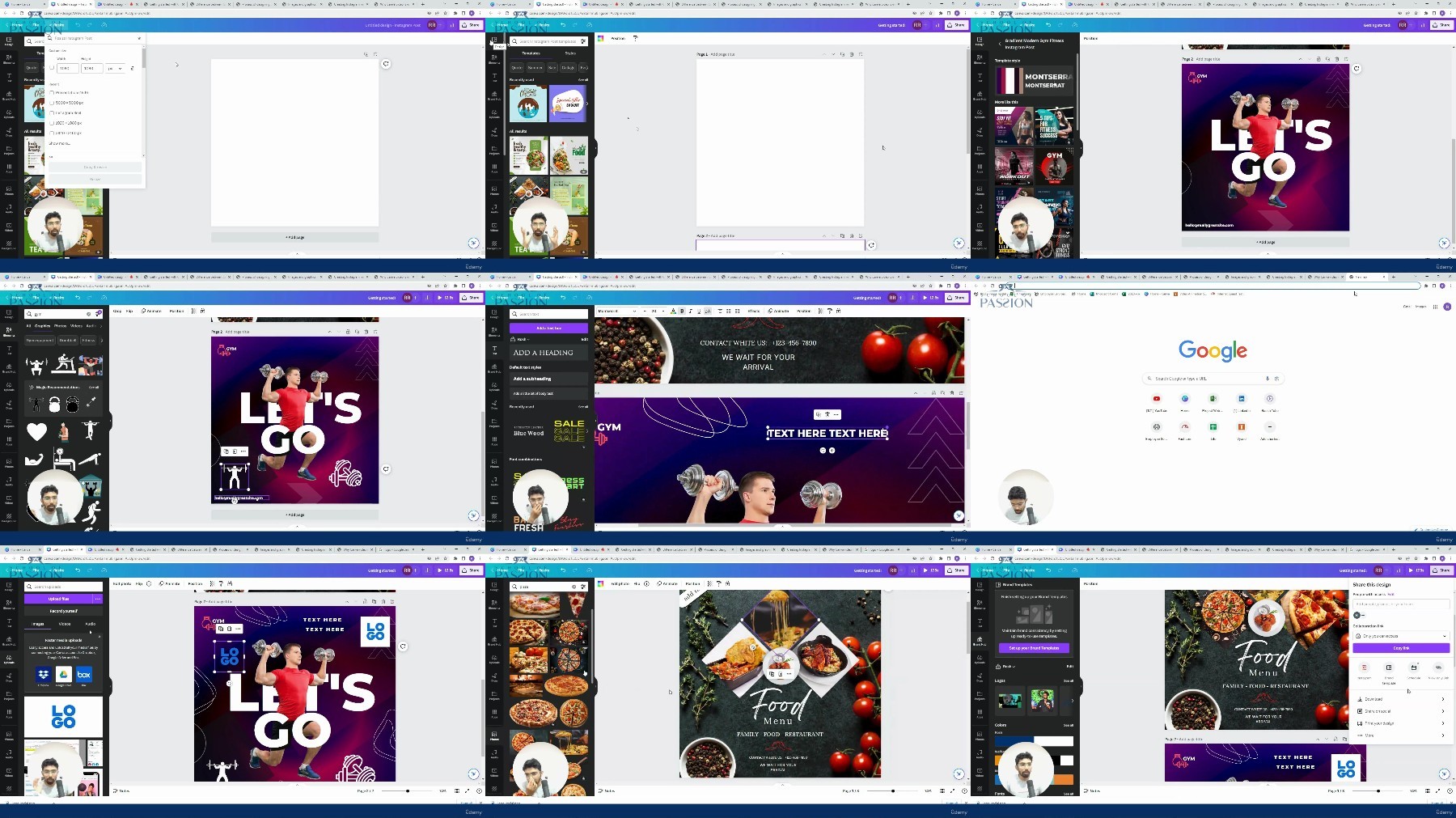
Task: Switch to the Templates tab in the design panel
Action: tap(531, 53)
